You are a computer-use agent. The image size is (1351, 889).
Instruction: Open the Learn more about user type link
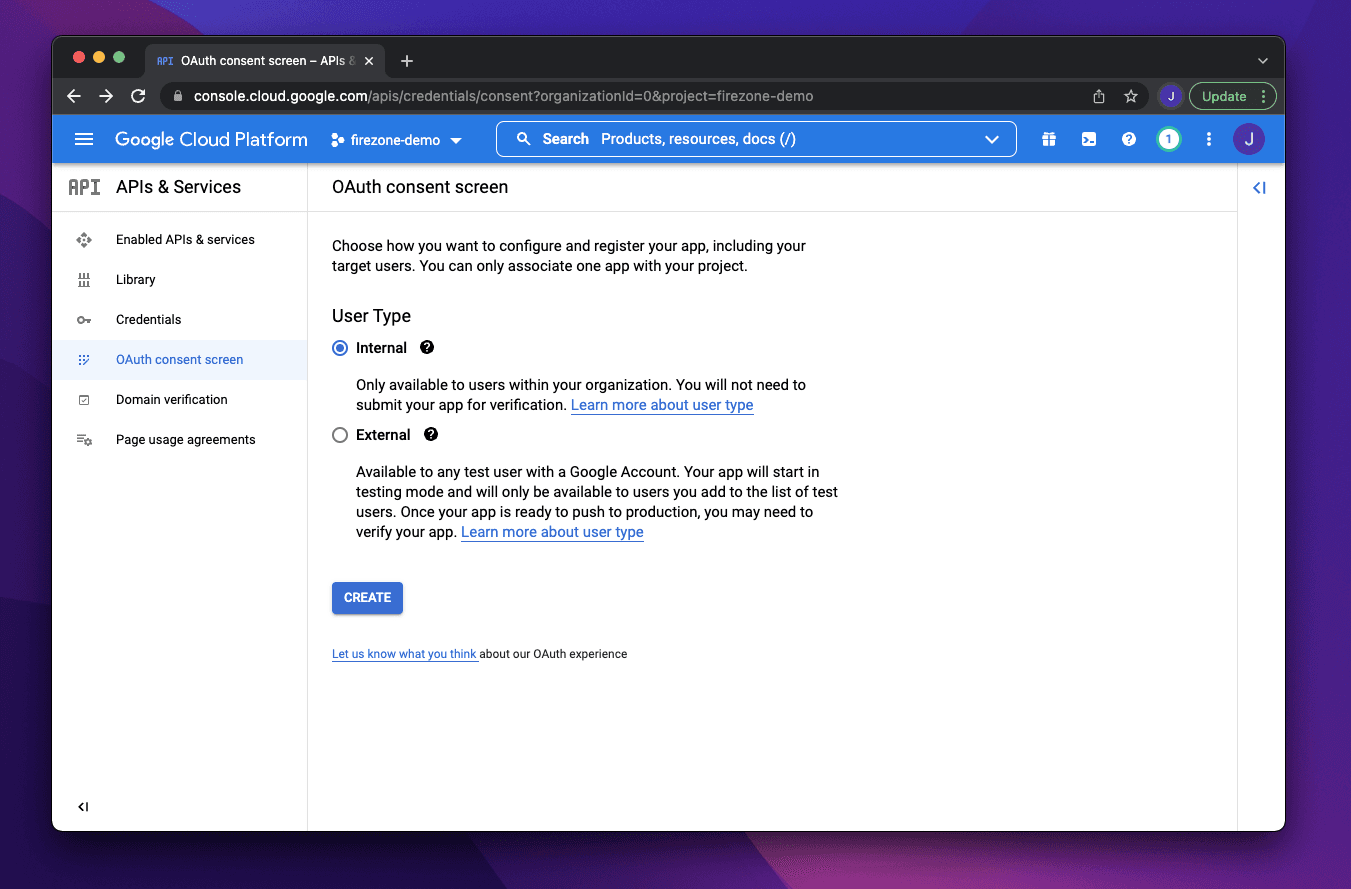pyautogui.click(x=662, y=405)
